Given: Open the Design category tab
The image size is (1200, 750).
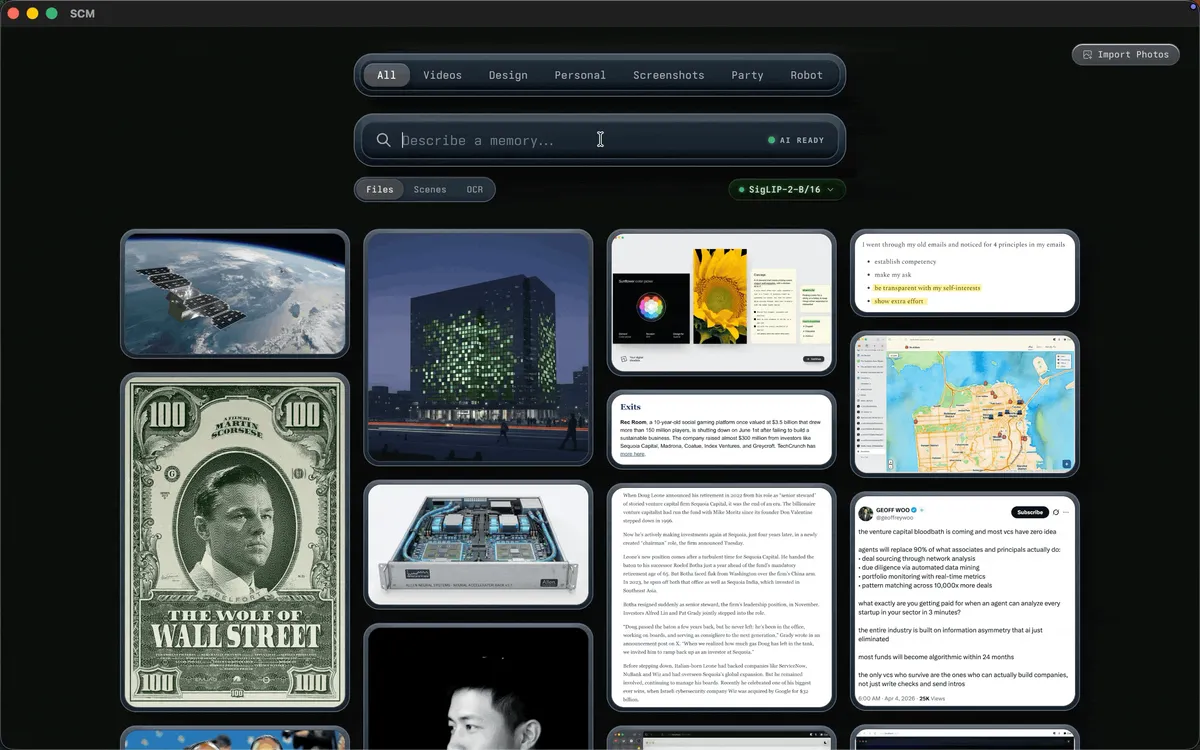Looking at the screenshot, I should [508, 75].
